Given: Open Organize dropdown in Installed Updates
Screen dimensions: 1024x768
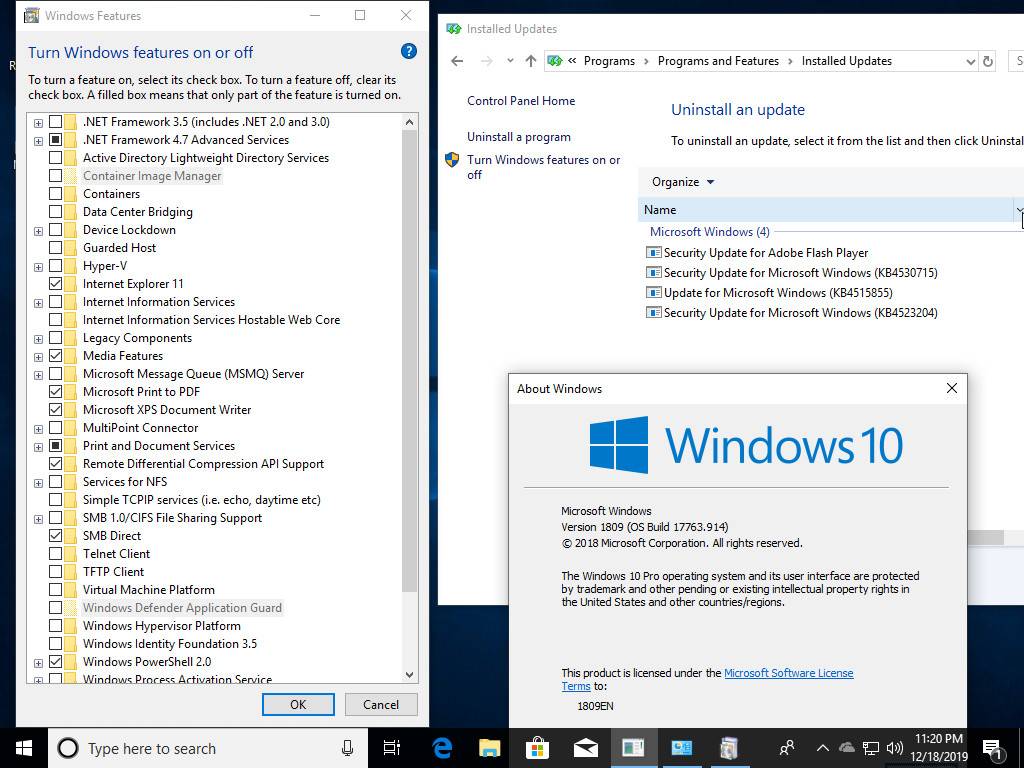Looking at the screenshot, I should [x=682, y=182].
